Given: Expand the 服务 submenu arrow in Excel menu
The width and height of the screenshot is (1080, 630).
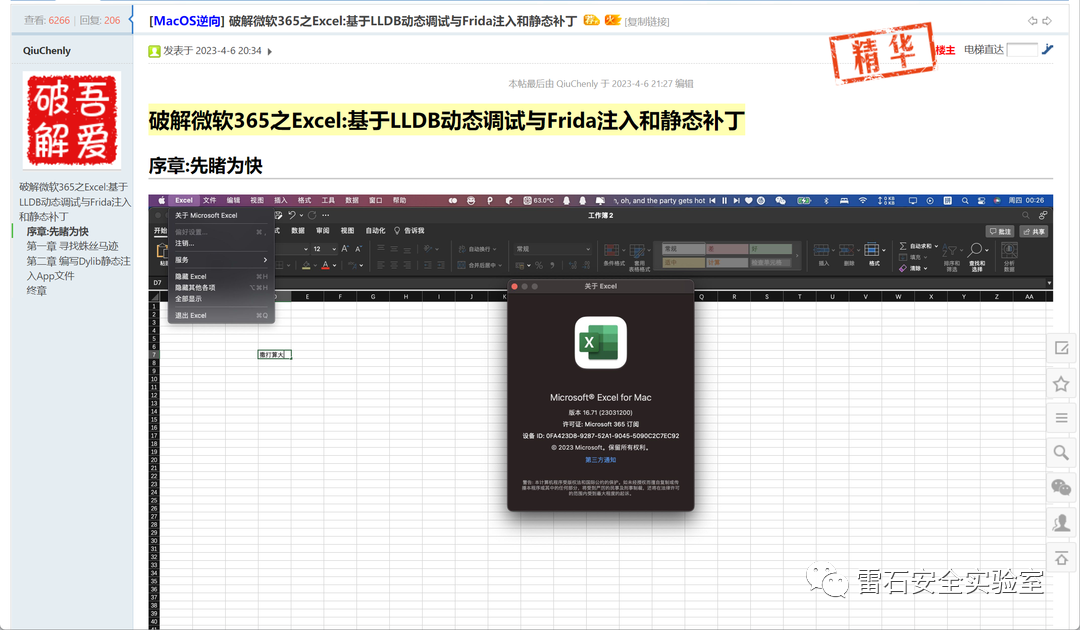Looking at the screenshot, I should point(265,260).
